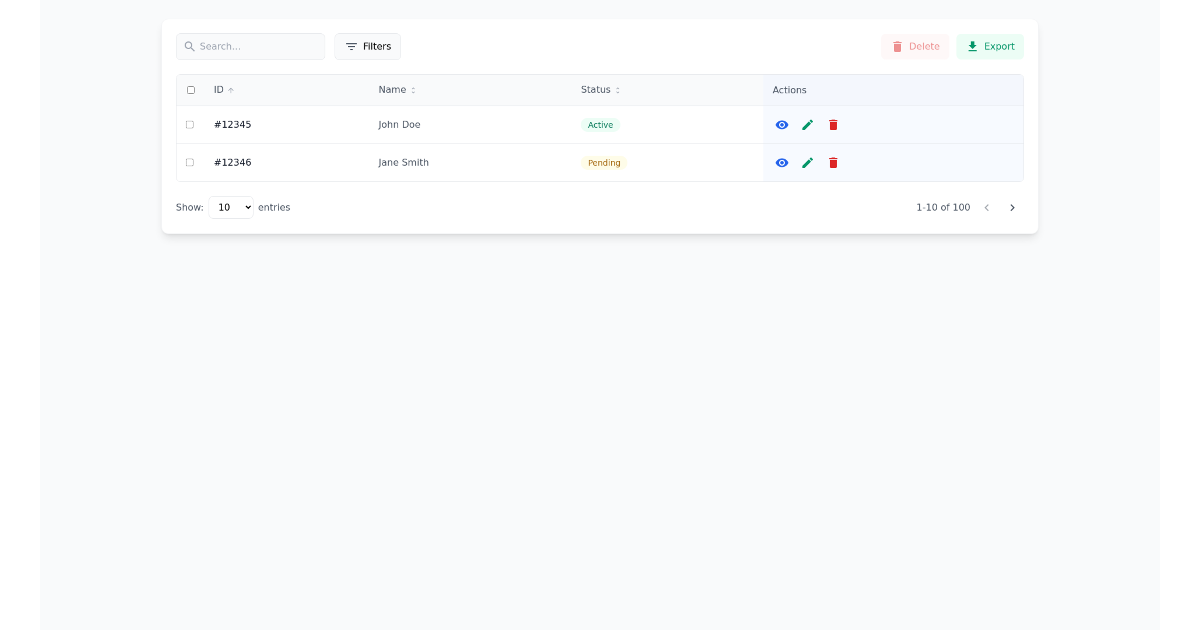Sort the Status column with its arrows
Image resolution: width=1200 pixels, height=630 pixels.
tap(618, 89)
